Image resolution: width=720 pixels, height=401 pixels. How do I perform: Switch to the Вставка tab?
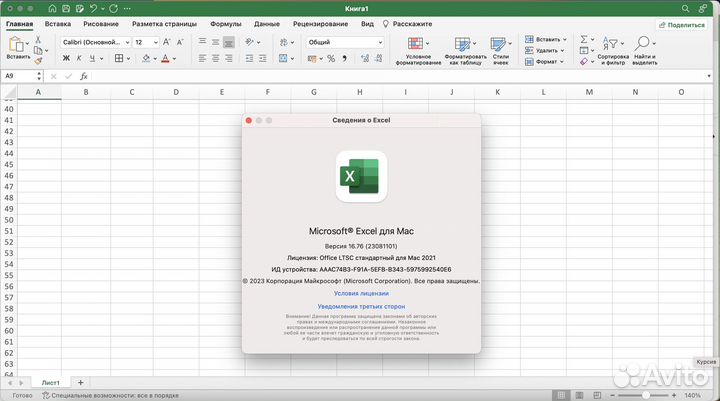[x=58, y=24]
